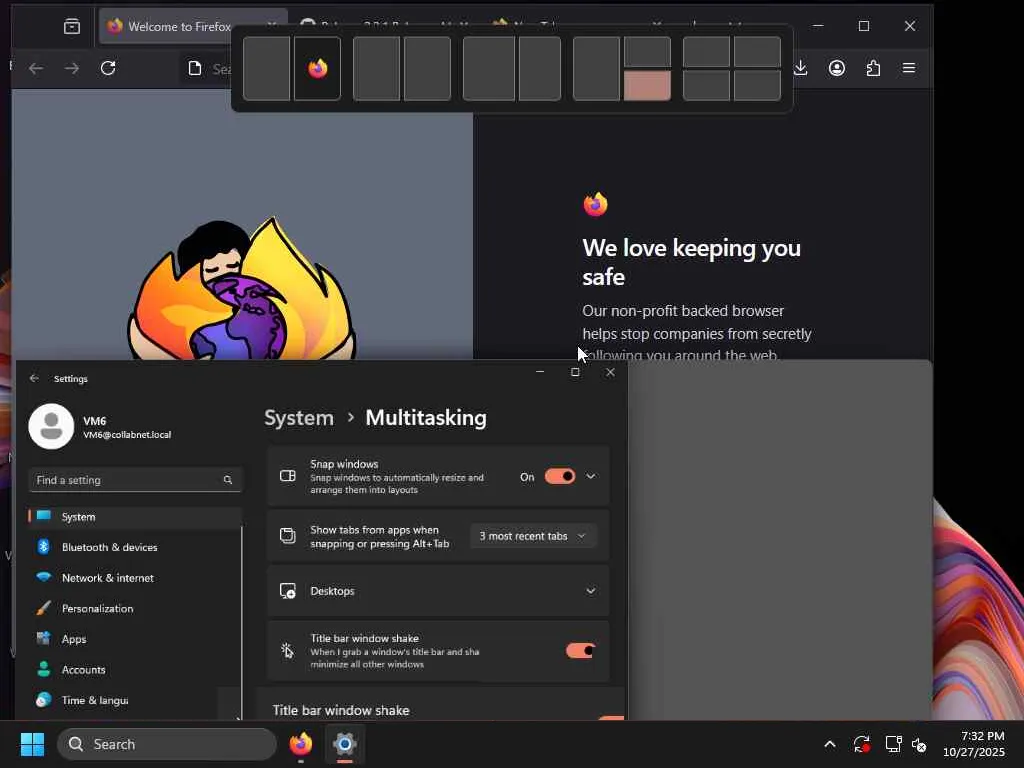Click the taskbar Search box
Screen dimensions: 1024x768
[167, 744]
